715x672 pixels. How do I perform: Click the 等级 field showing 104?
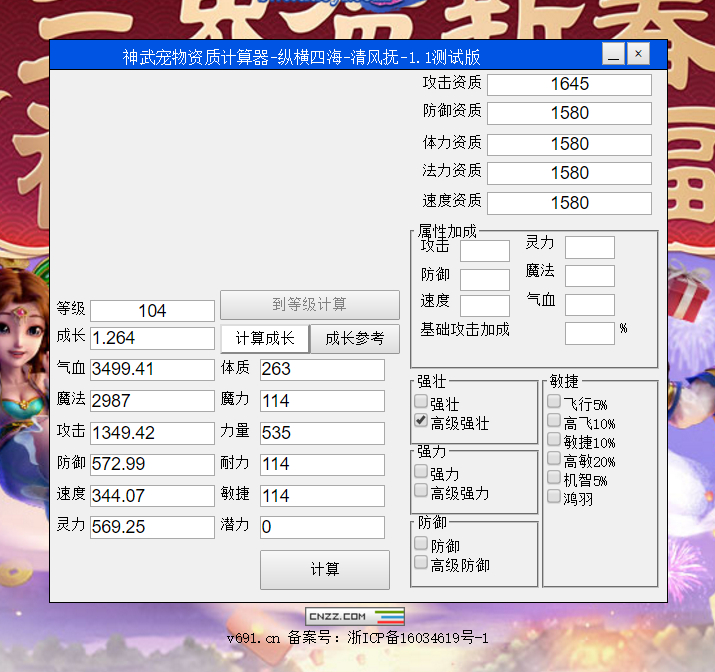pos(152,311)
